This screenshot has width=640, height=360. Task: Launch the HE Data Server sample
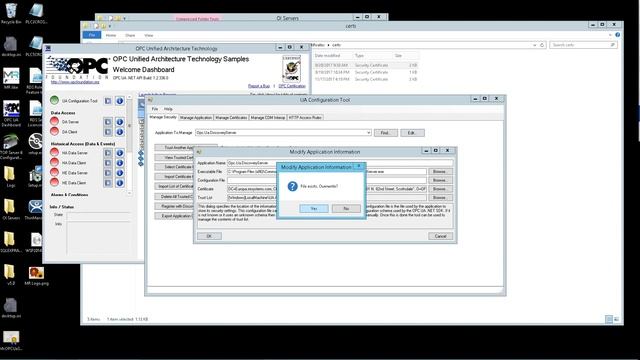click(108, 173)
